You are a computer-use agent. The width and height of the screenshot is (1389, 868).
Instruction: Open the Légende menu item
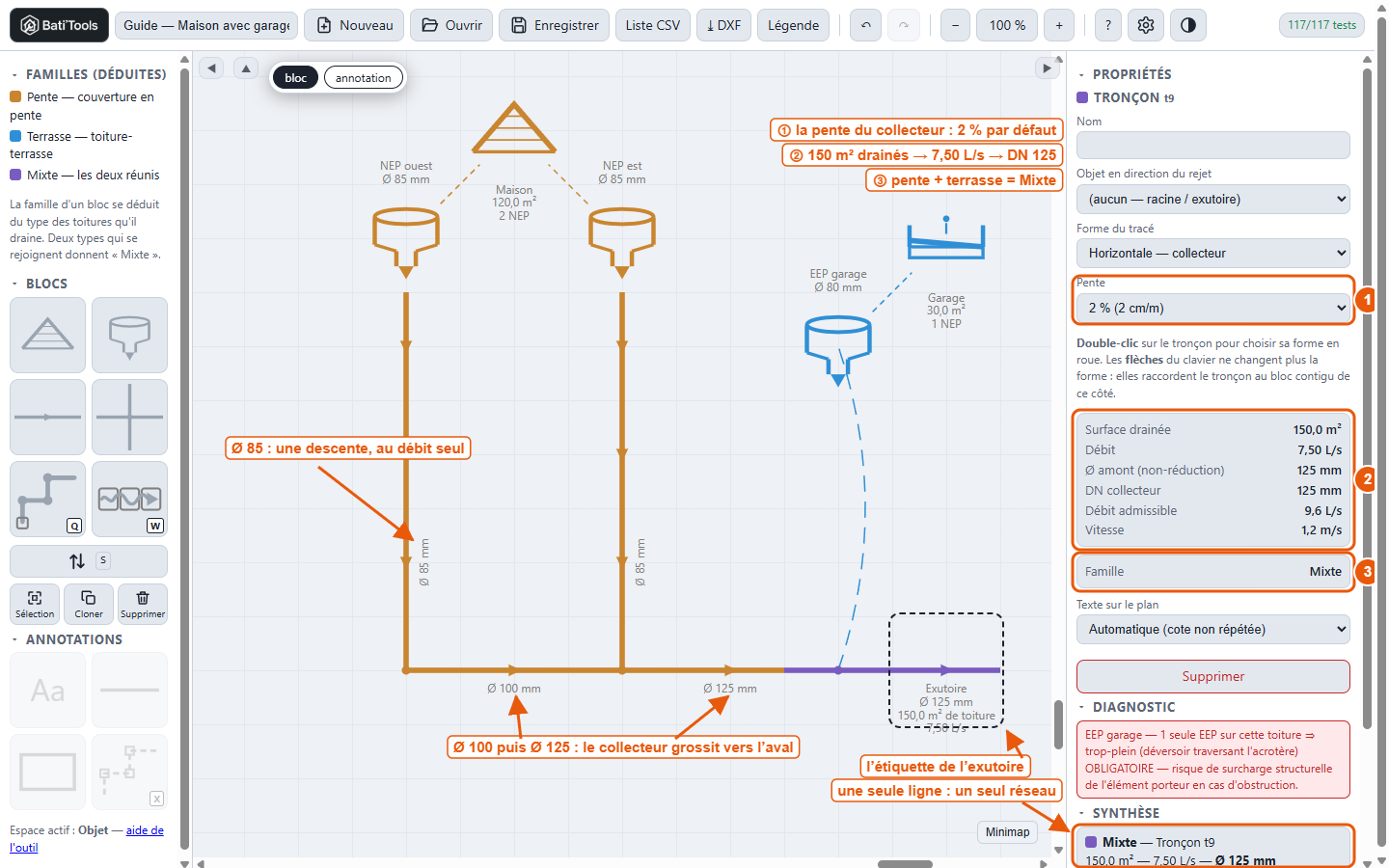(793, 25)
